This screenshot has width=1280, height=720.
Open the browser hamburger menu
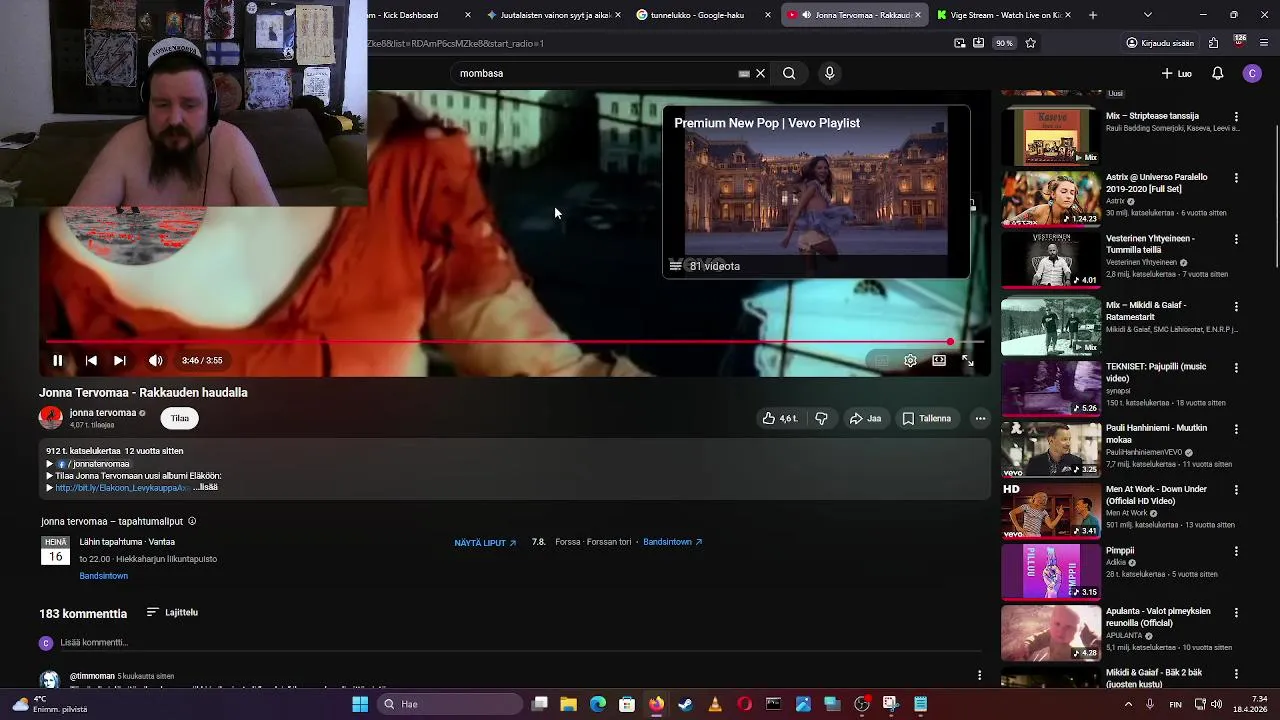[x=1264, y=43]
